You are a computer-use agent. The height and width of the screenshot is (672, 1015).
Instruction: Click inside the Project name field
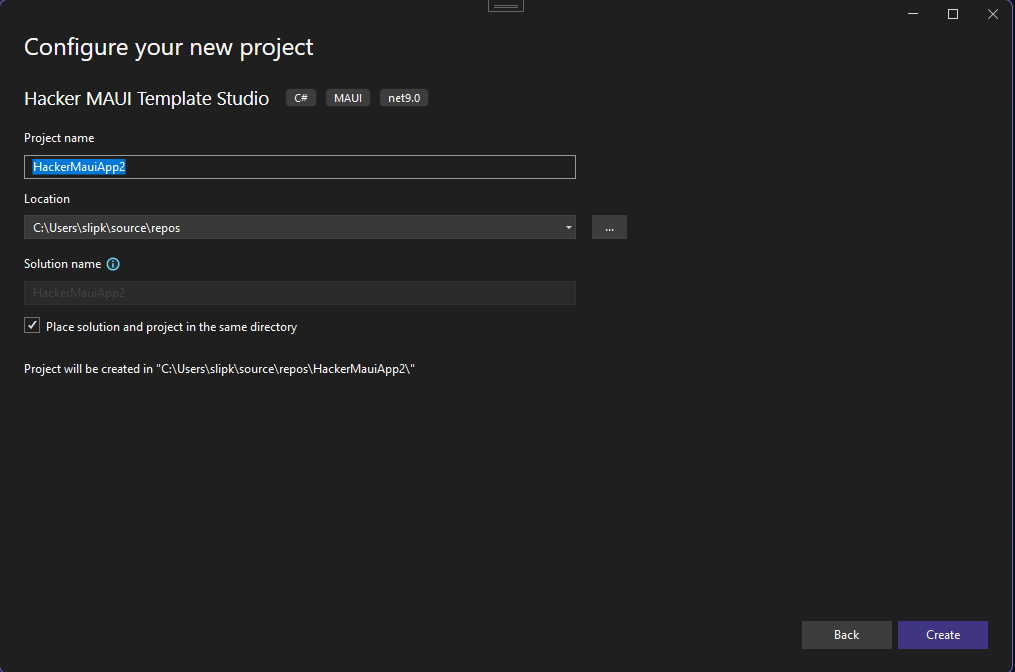[x=300, y=166]
